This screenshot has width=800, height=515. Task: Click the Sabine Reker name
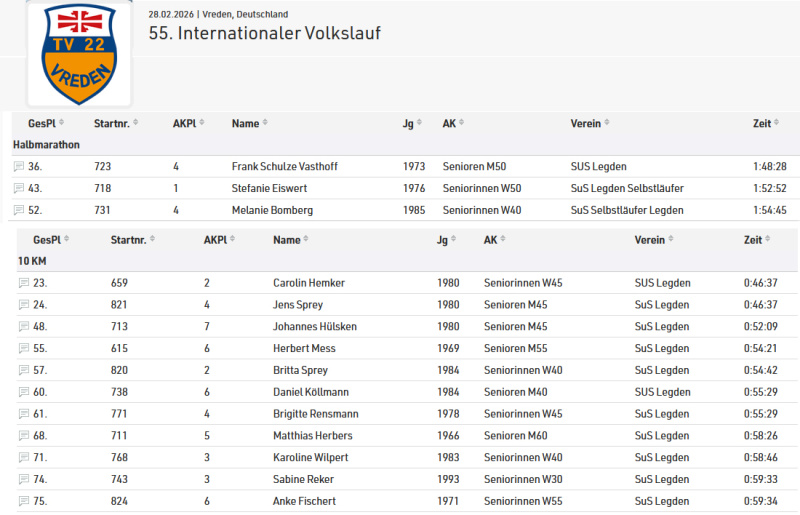(x=304, y=479)
